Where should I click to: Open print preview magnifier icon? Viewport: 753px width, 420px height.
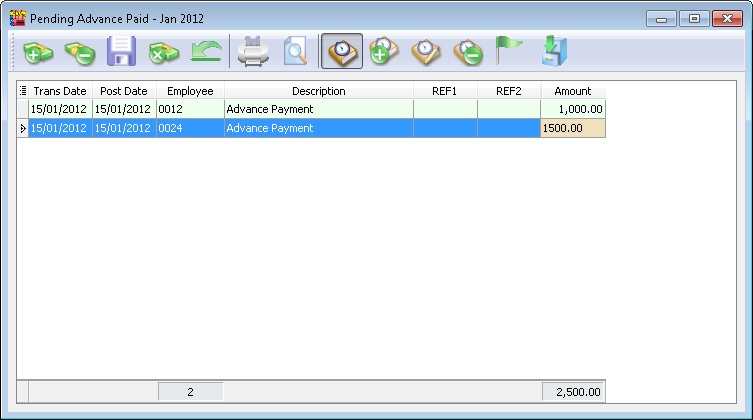[295, 51]
